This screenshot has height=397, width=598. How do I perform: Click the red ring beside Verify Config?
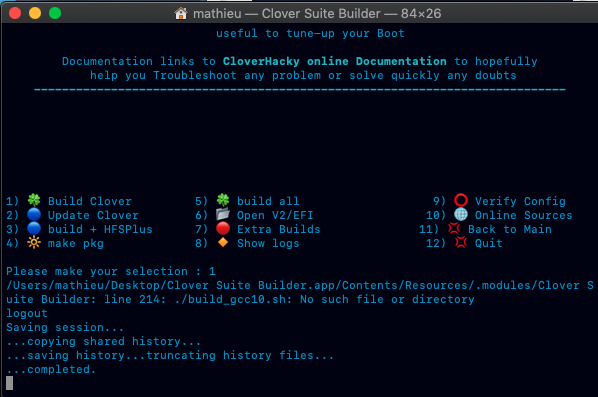461,200
